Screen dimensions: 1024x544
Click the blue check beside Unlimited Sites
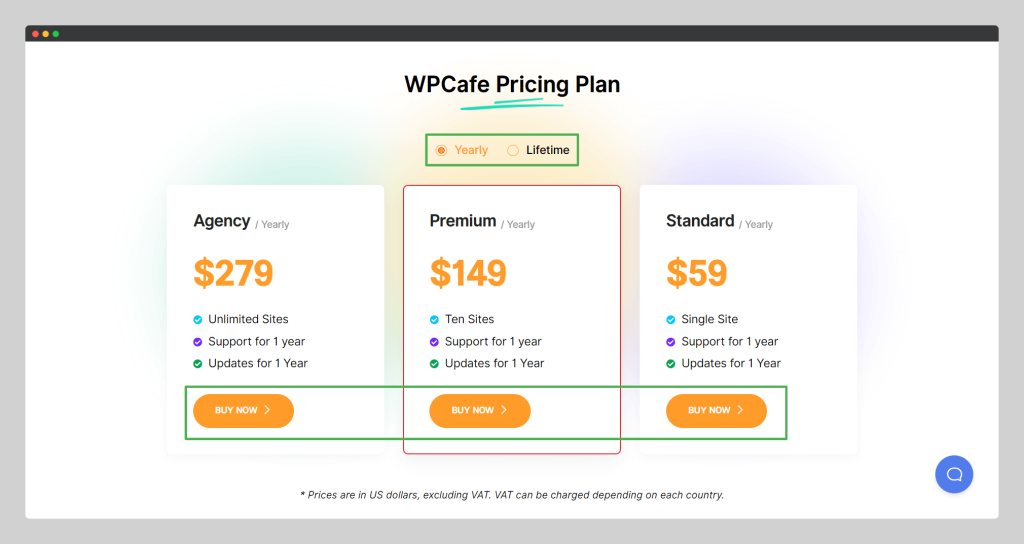(198, 320)
